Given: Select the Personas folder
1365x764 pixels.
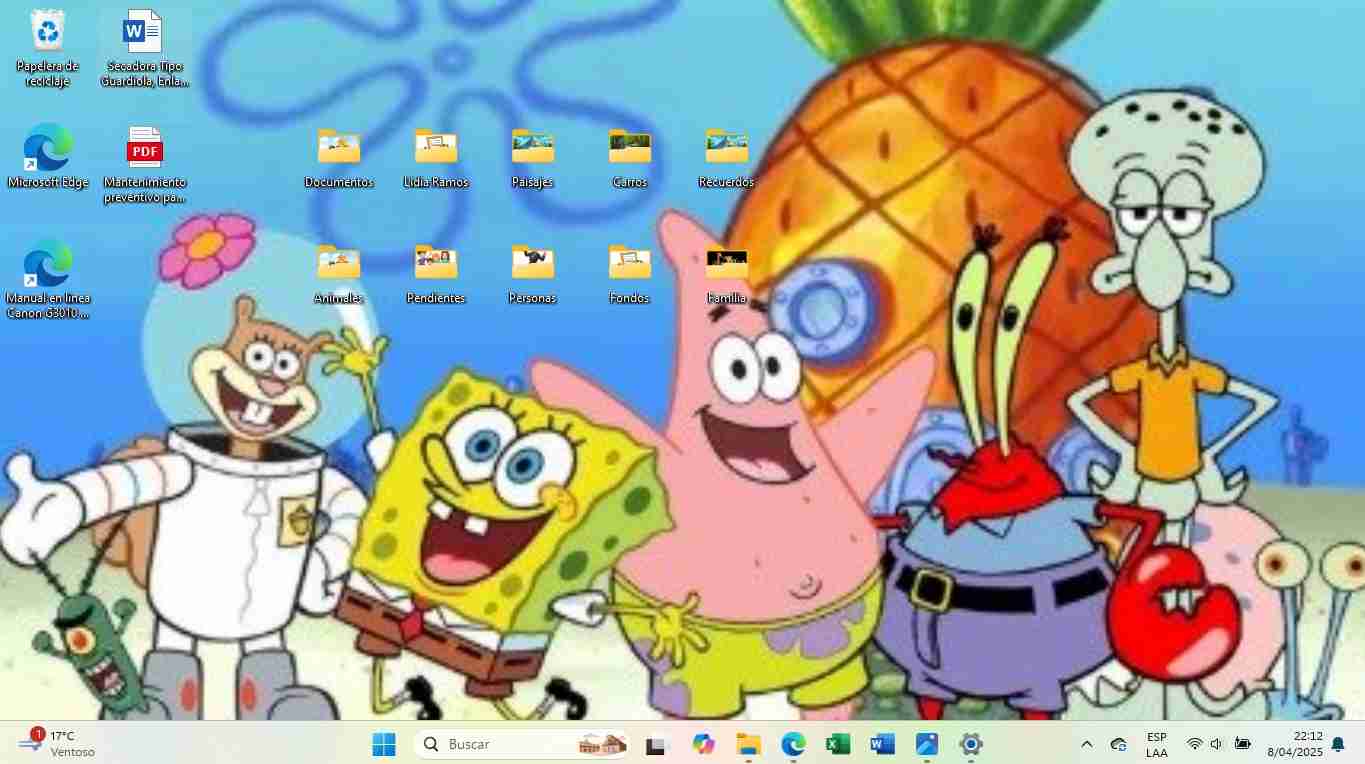Looking at the screenshot, I should (x=533, y=274).
